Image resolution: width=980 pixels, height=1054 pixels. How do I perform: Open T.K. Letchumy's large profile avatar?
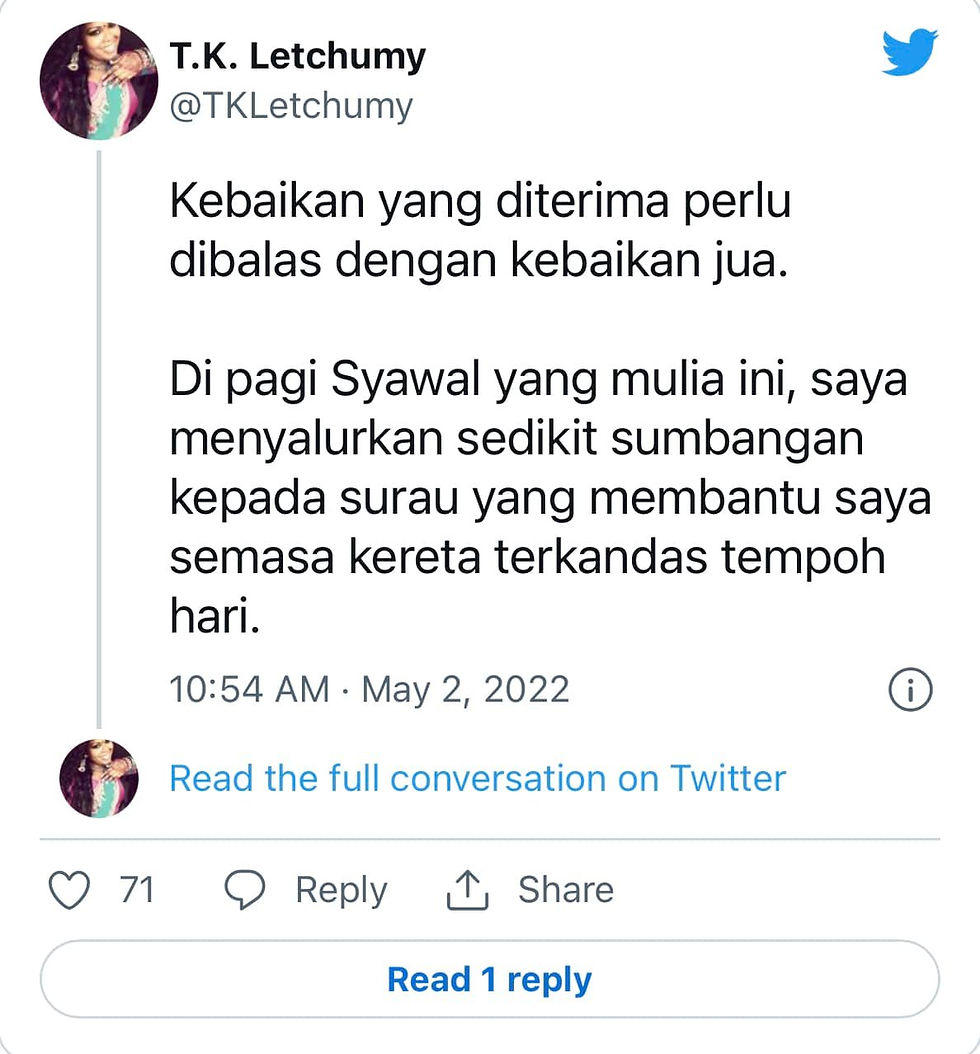(x=99, y=79)
